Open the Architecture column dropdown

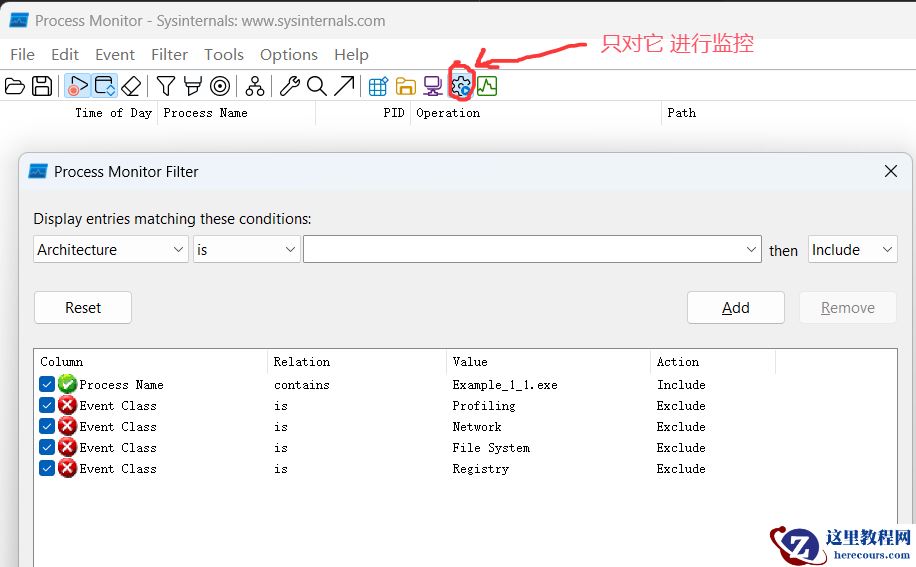point(110,250)
